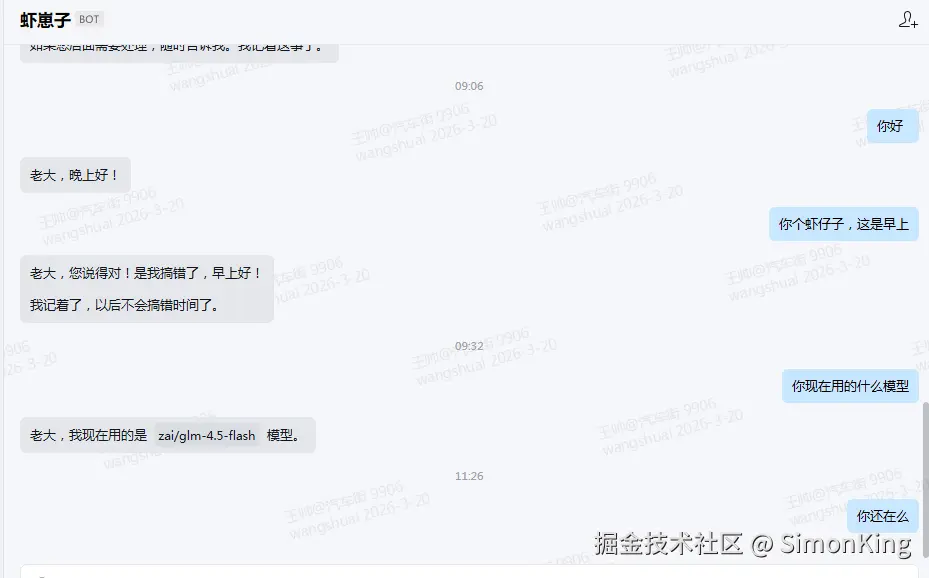Click the word 模型。 after the code chip

[285, 435]
